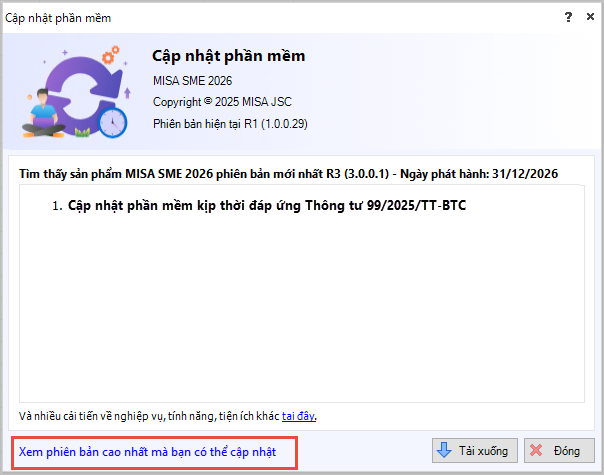This screenshot has height=475, width=604.
Task: Click the blue clock icon in illustration
Action: point(112,123)
